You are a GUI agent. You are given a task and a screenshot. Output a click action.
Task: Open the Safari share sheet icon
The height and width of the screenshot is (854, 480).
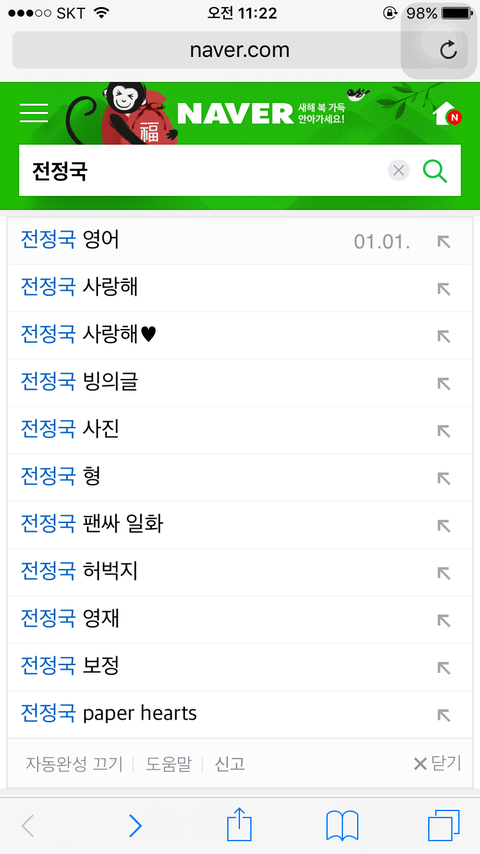[239, 825]
